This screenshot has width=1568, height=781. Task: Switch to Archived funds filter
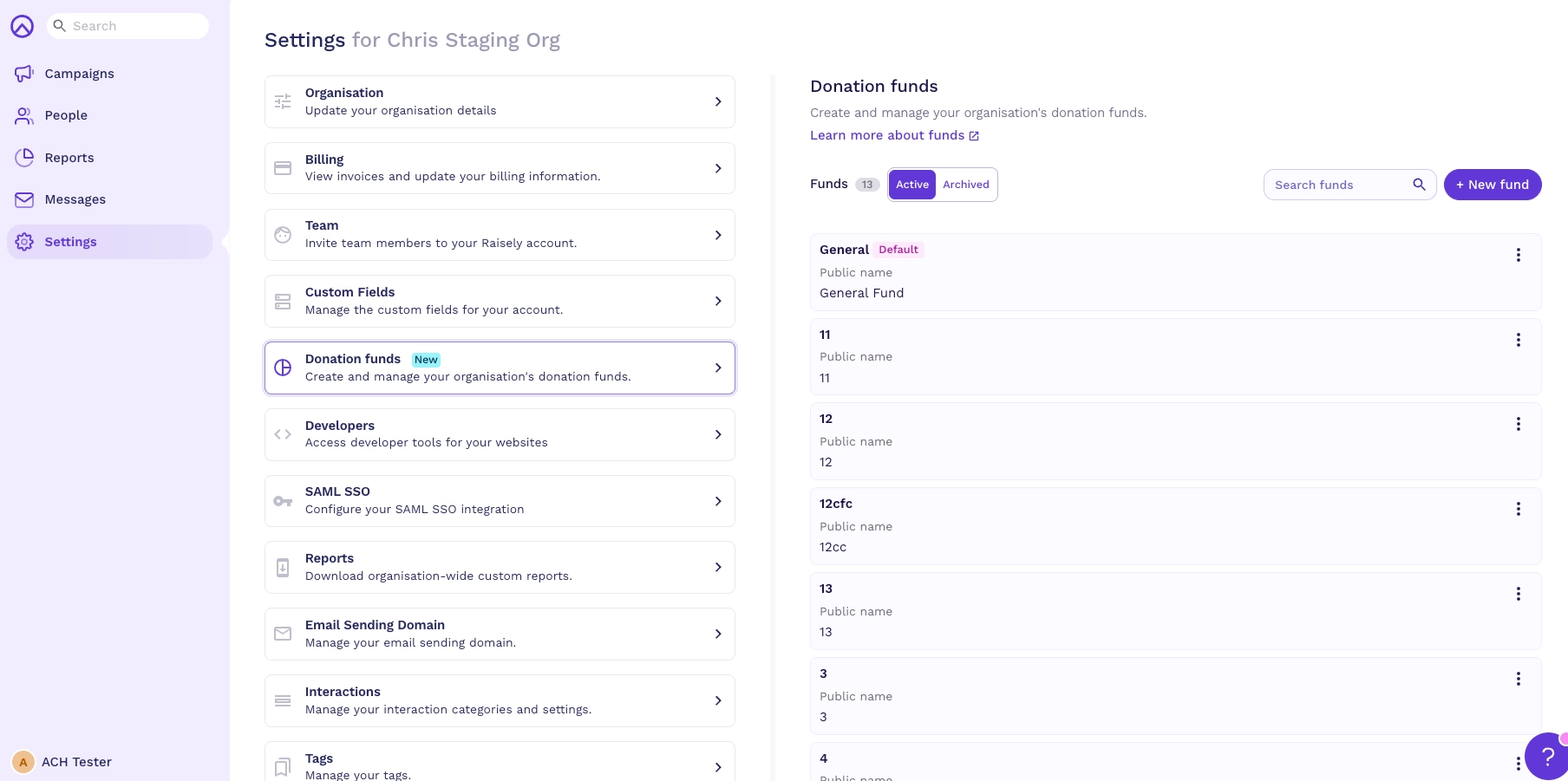click(965, 185)
